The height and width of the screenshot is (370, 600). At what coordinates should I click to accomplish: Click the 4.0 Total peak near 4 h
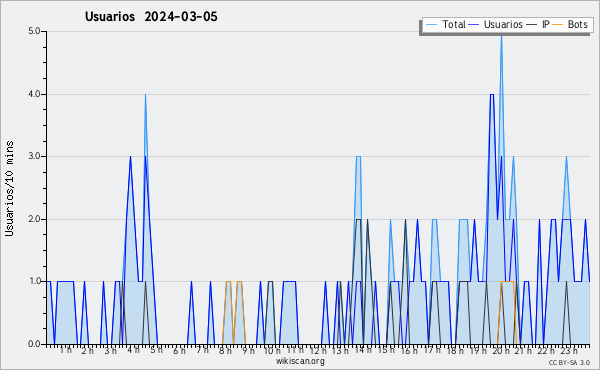click(x=145, y=96)
